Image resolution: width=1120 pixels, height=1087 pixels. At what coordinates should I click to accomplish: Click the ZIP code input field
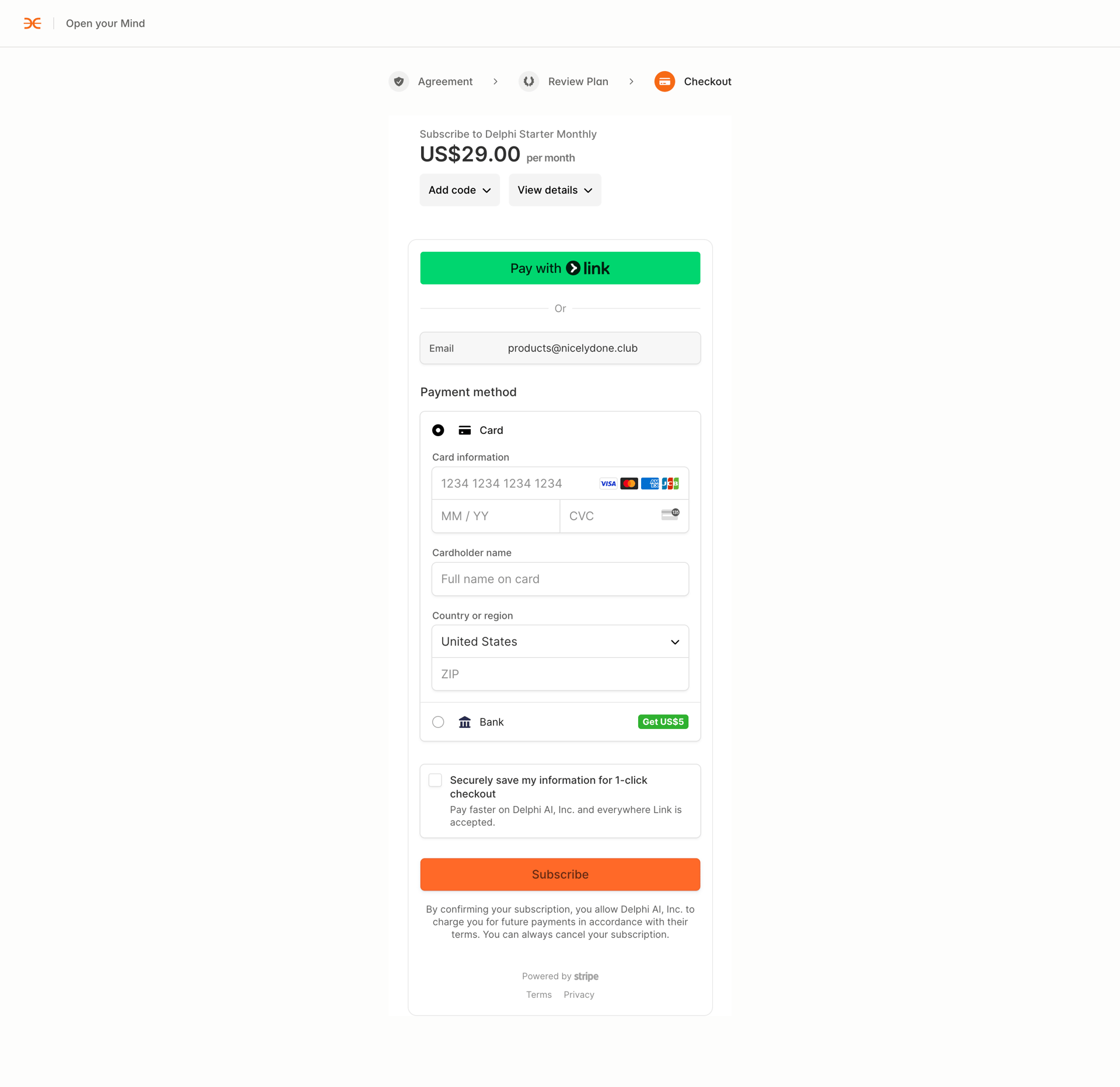(x=559, y=674)
